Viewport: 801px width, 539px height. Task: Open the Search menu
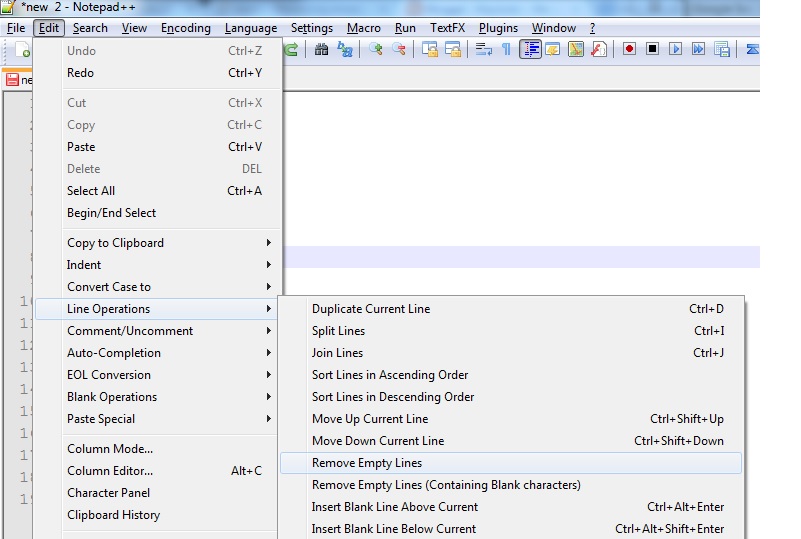click(90, 28)
